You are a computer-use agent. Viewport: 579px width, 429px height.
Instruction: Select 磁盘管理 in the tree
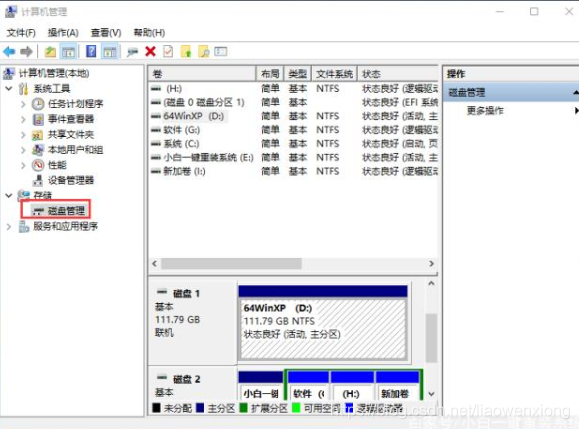coord(66,211)
